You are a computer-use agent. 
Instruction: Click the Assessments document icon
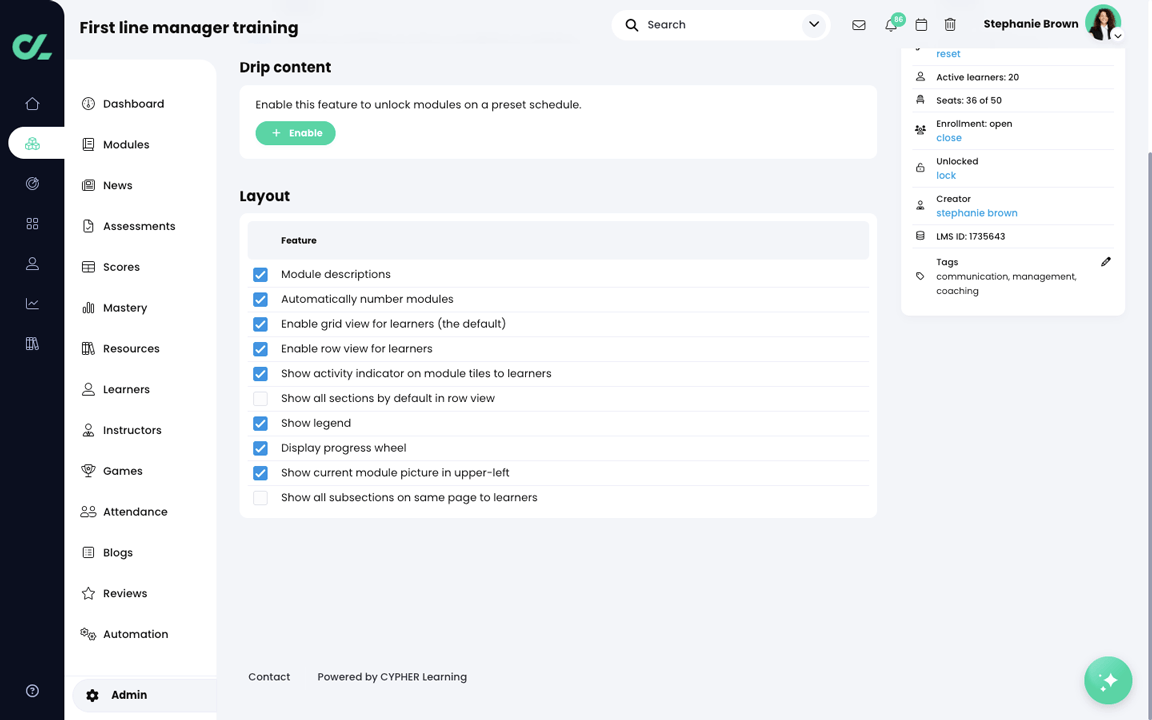tap(88, 226)
